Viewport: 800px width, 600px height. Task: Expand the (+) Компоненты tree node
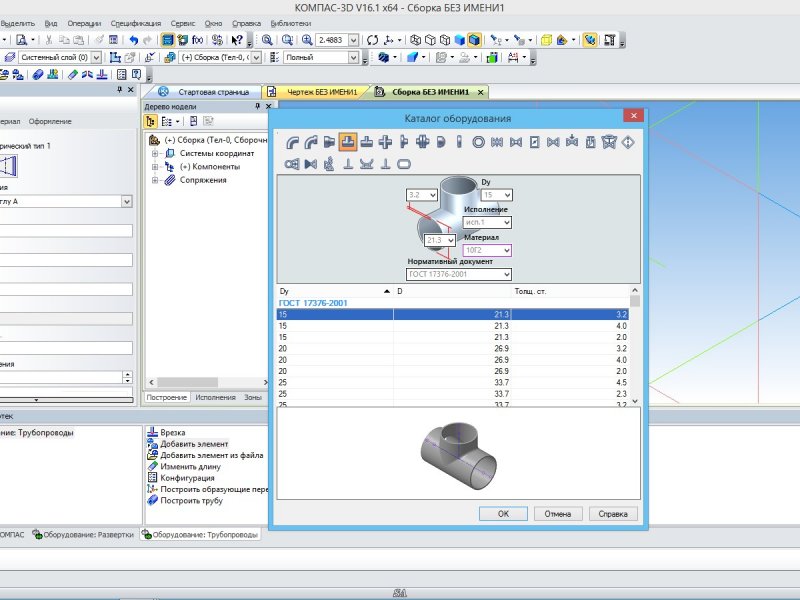[155, 166]
